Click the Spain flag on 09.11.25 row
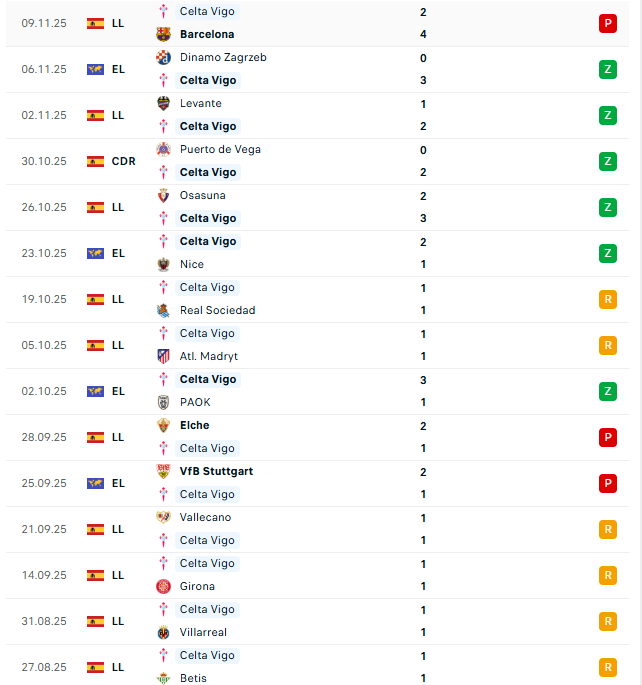The image size is (642, 685). tap(95, 23)
